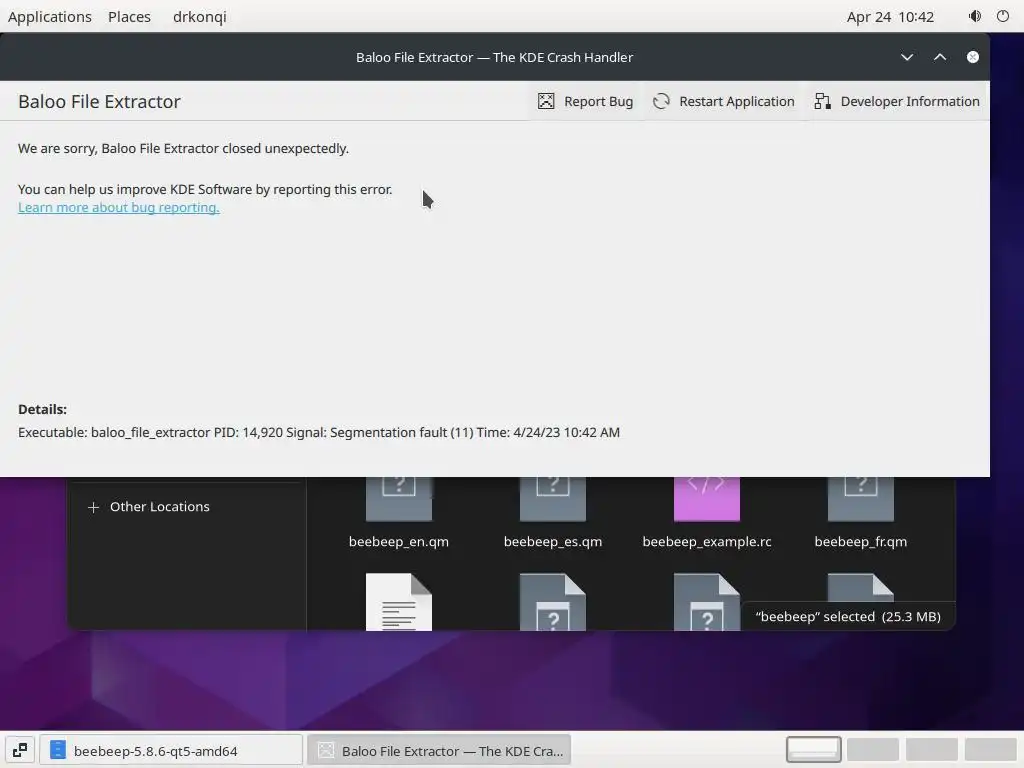Image resolution: width=1024 pixels, height=768 pixels.
Task: Select the beebeep_en.qm file icon
Action: click(x=398, y=499)
